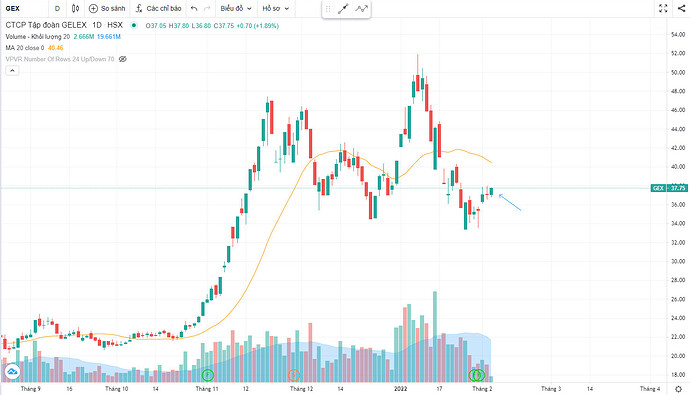Screen dimensions: 690x395
Task: Open the green event marker near Tháng 11
Action: pos(208,375)
